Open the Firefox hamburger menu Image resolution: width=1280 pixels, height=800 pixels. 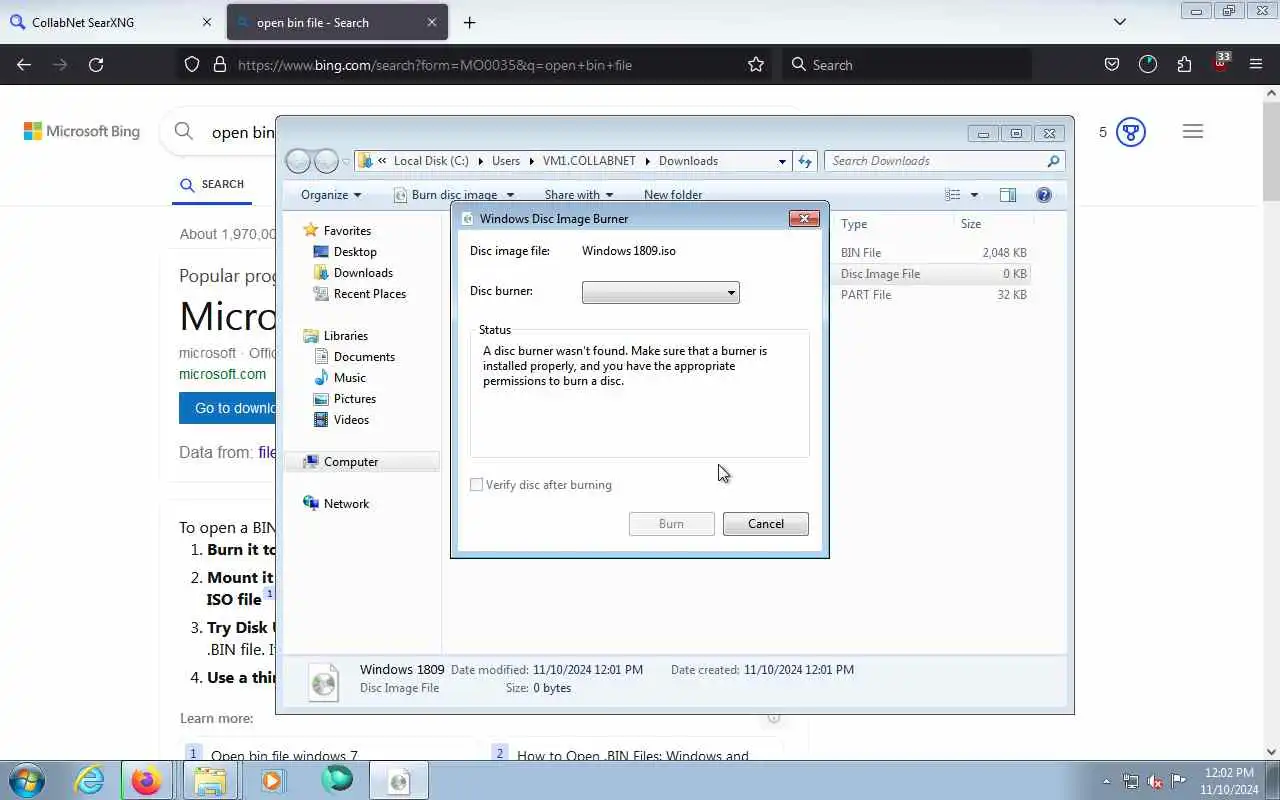[x=1256, y=64]
